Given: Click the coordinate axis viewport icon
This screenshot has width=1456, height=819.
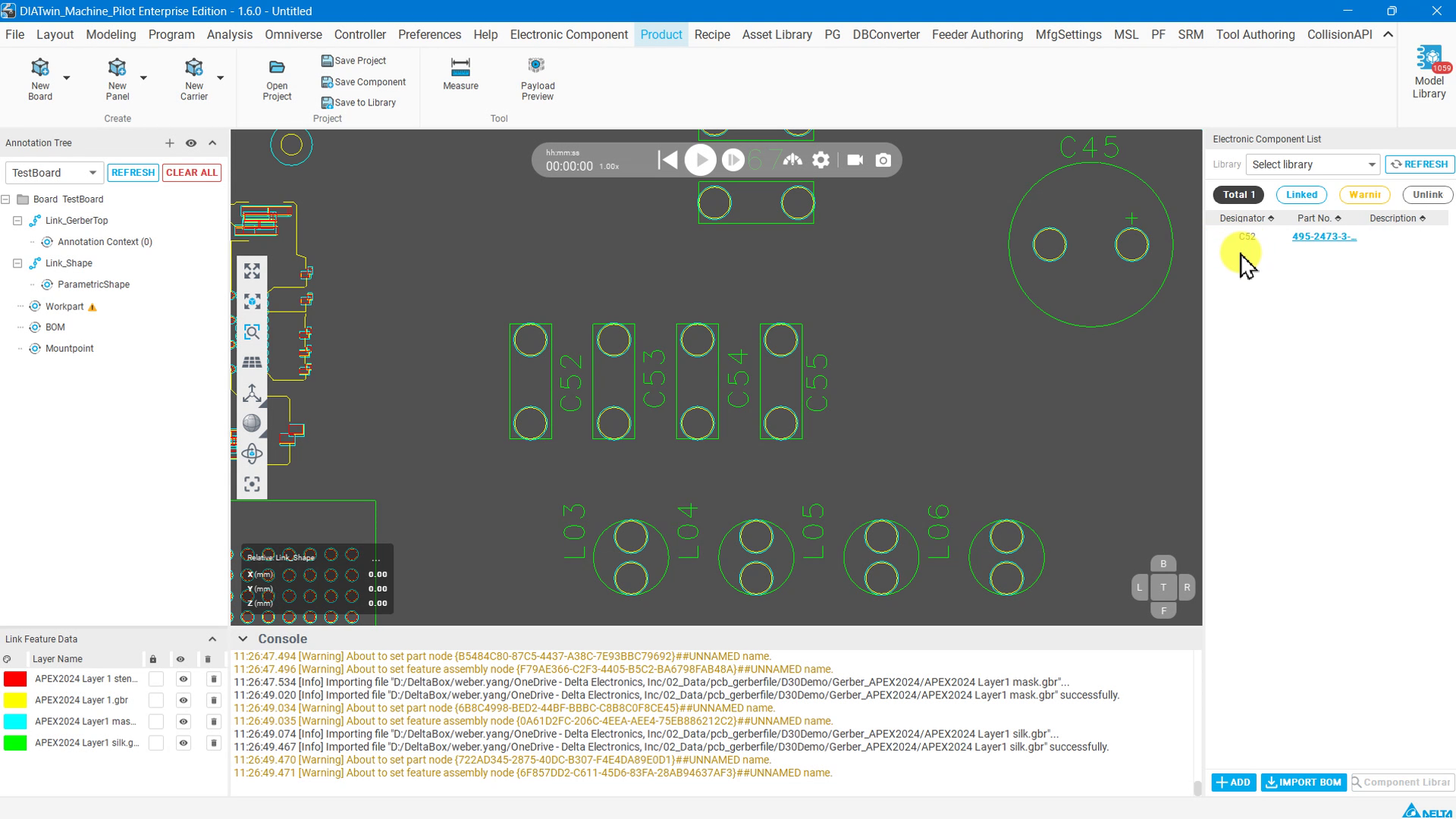Looking at the screenshot, I should tap(252, 393).
